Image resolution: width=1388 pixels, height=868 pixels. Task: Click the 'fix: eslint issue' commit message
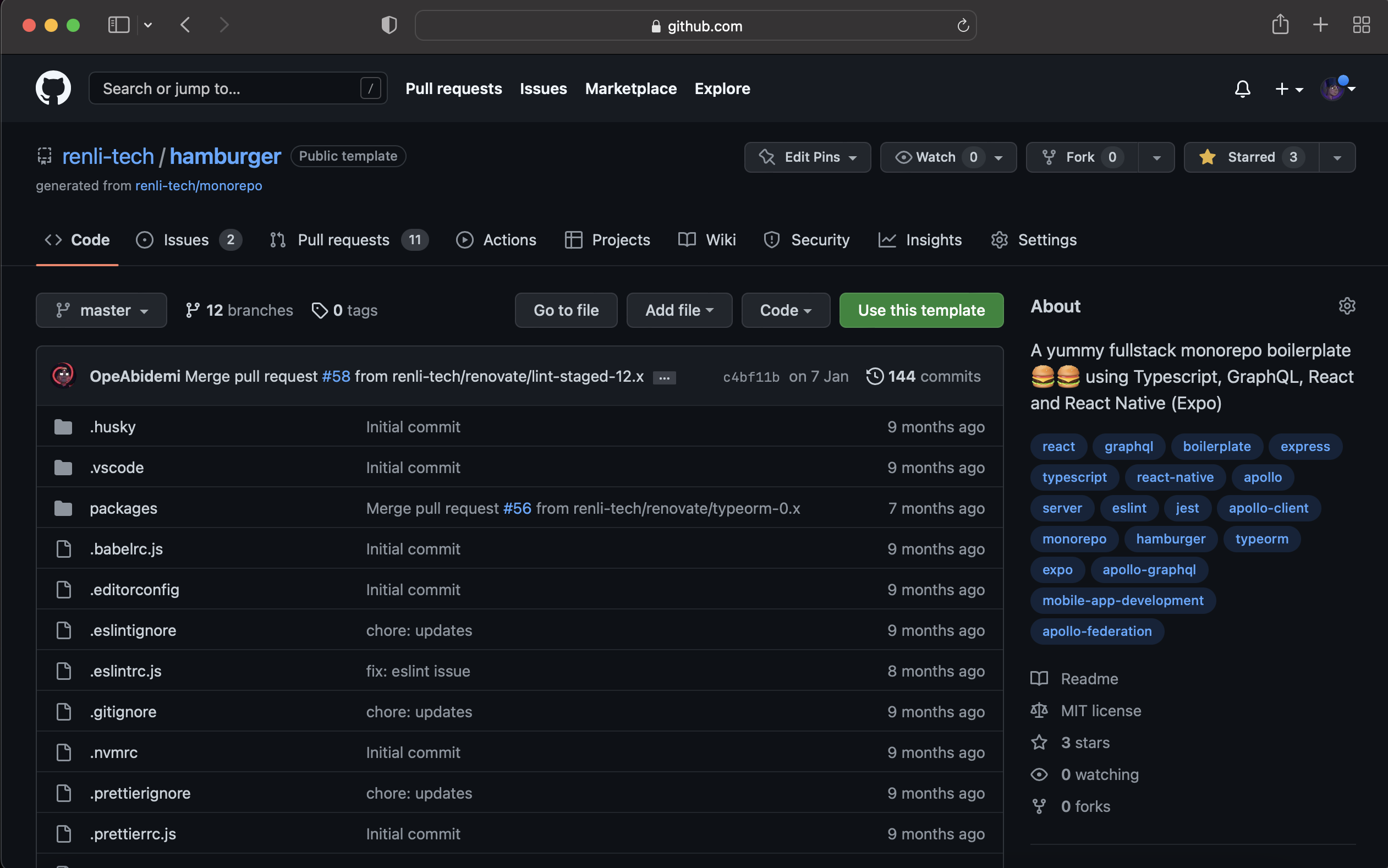pos(418,671)
